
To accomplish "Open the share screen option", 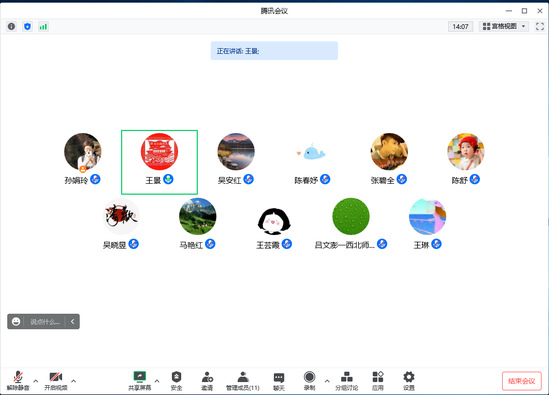I will 140,381.
